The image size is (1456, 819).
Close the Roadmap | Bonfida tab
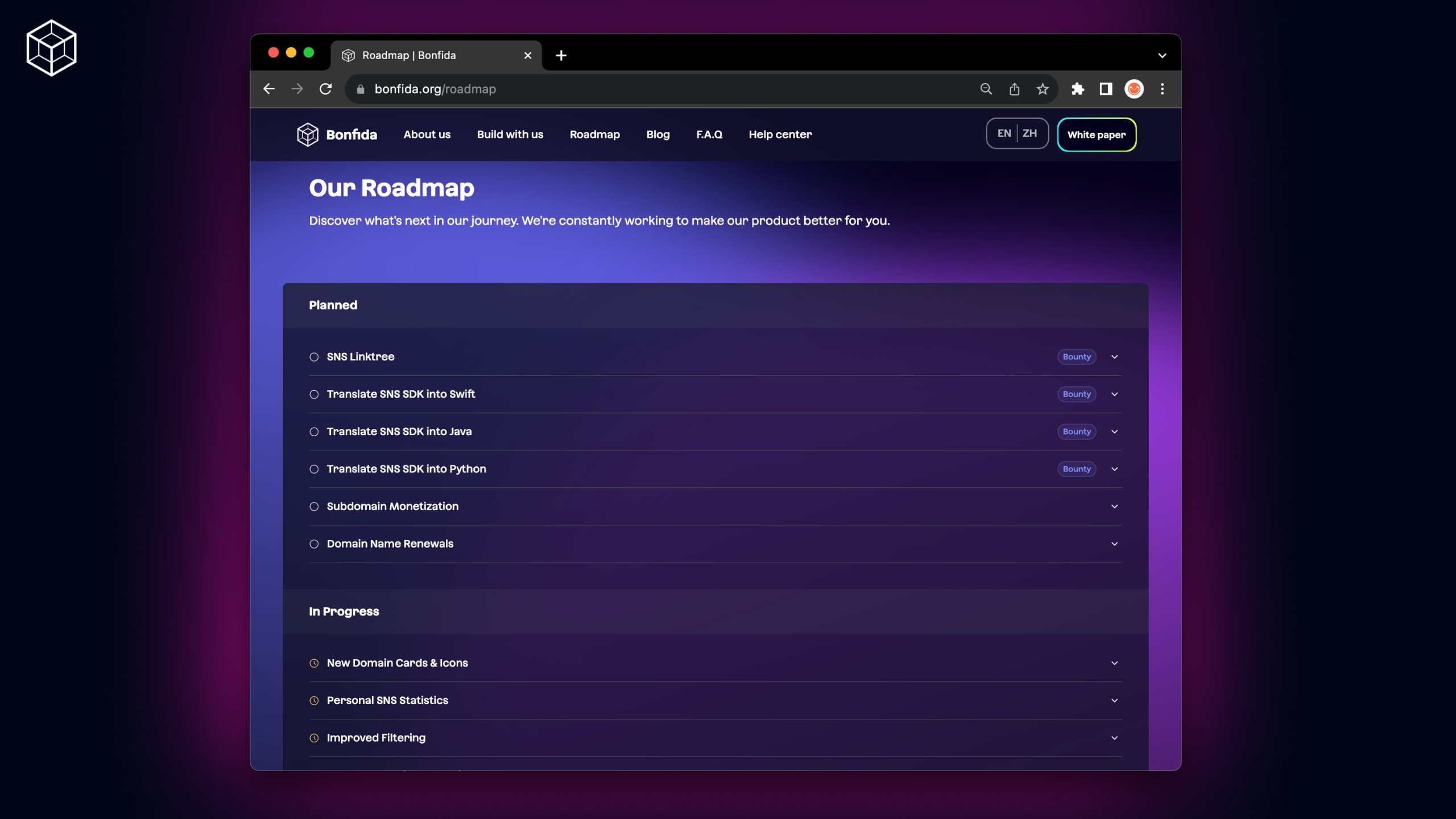coord(527,55)
